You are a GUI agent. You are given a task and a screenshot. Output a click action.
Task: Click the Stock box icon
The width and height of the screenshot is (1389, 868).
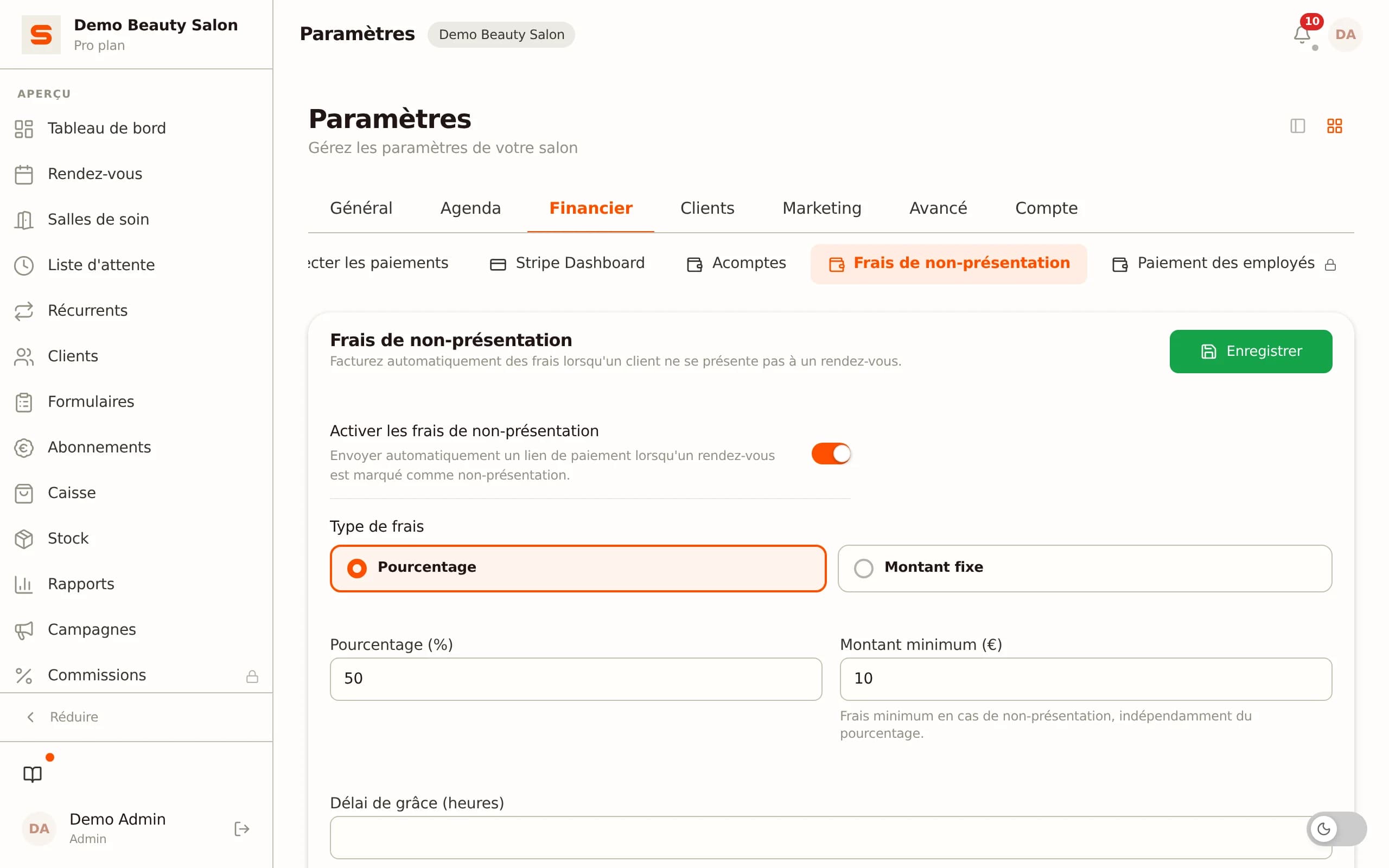[x=23, y=539]
